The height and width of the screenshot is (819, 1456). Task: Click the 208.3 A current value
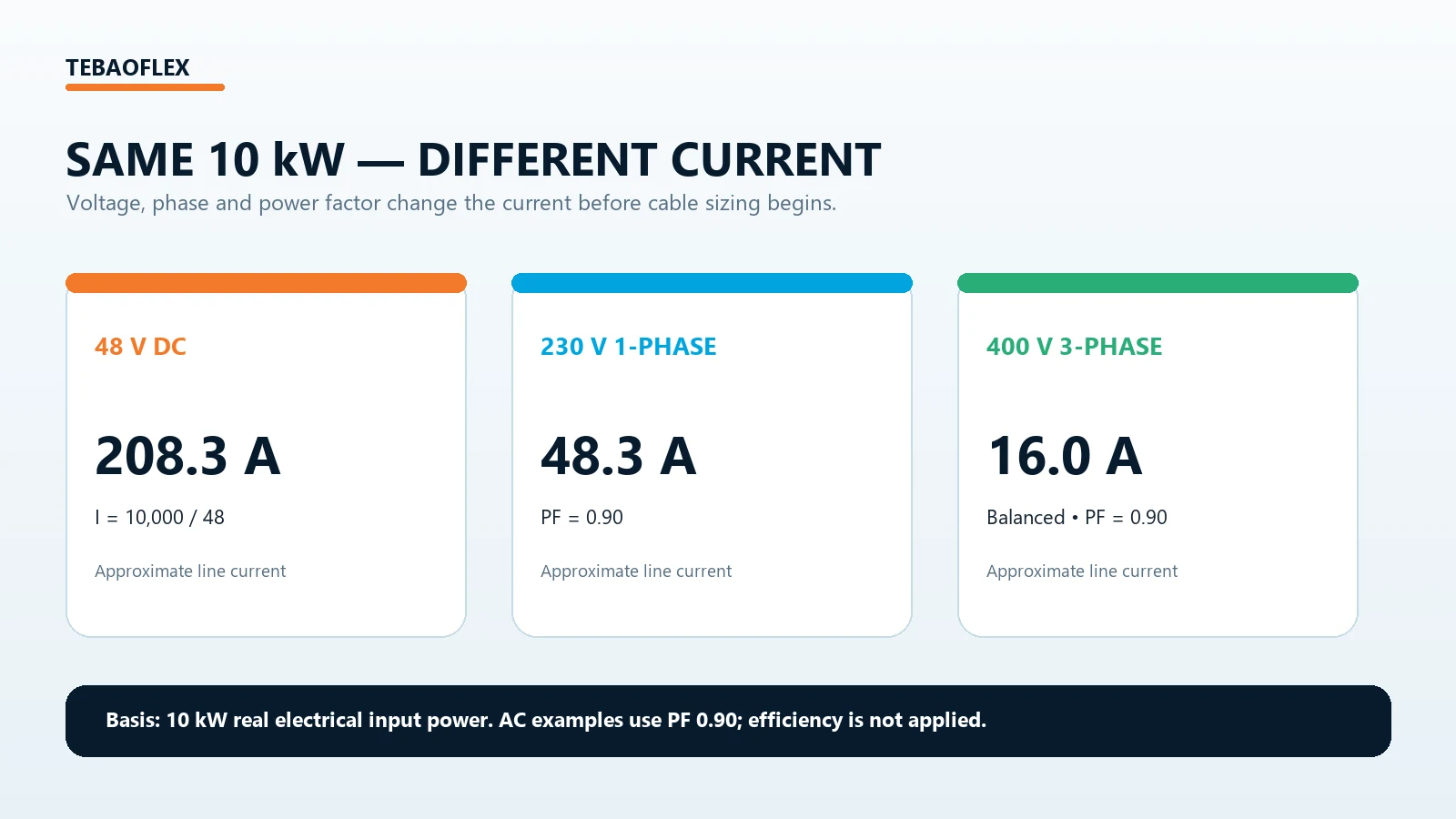tap(187, 456)
